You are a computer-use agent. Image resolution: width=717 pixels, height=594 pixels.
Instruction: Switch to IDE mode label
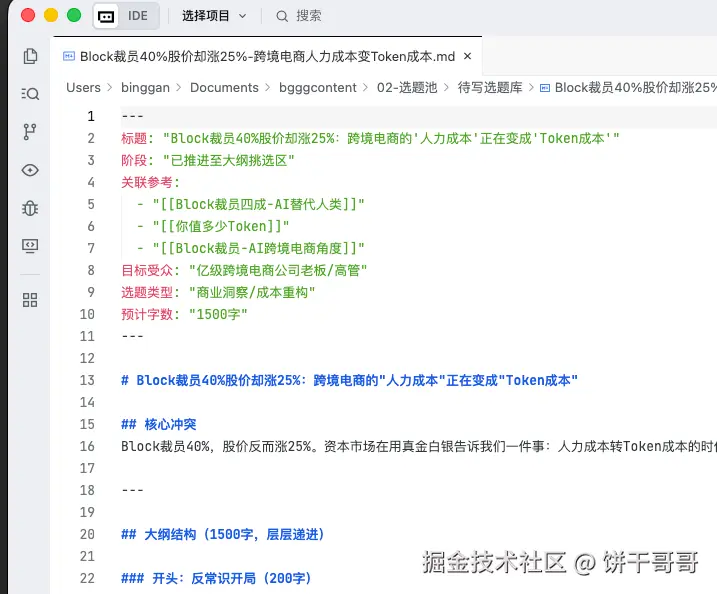point(138,16)
